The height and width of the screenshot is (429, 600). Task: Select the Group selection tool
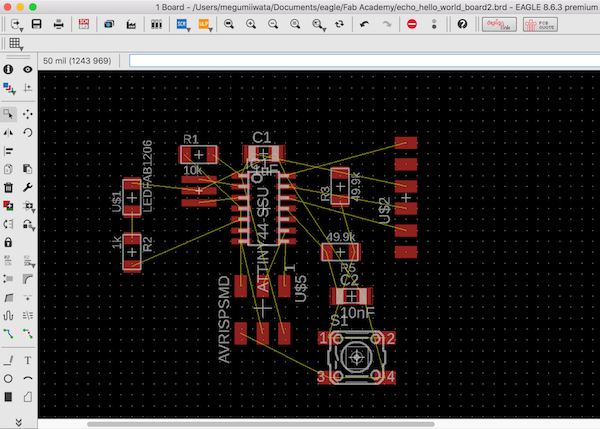click(8, 114)
